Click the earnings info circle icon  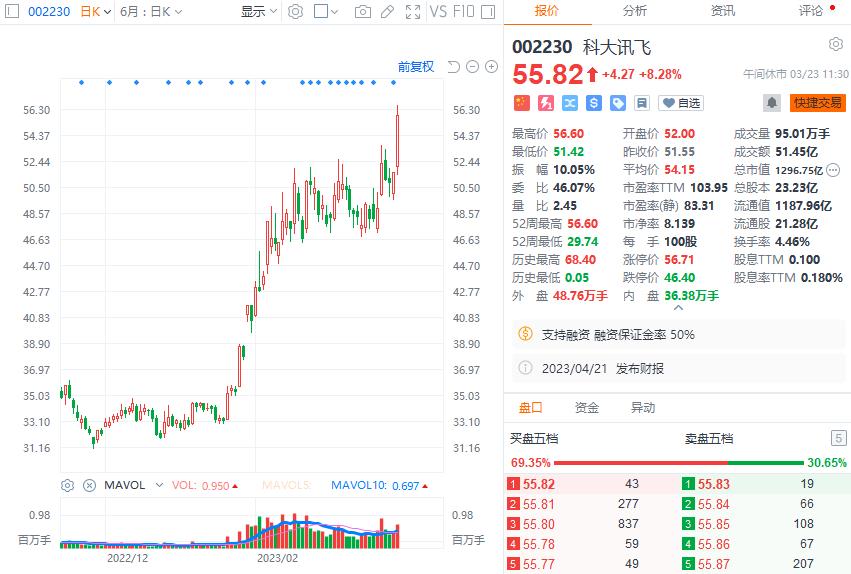point(525,368)
